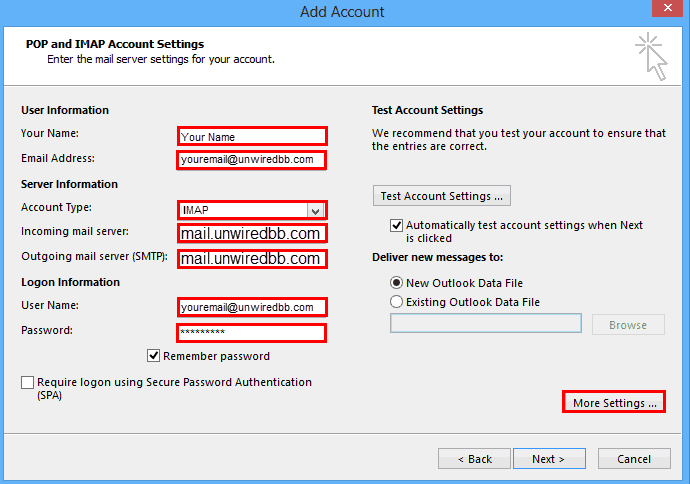Select New Outlook Data File radio button

click(x=396, y=282)
